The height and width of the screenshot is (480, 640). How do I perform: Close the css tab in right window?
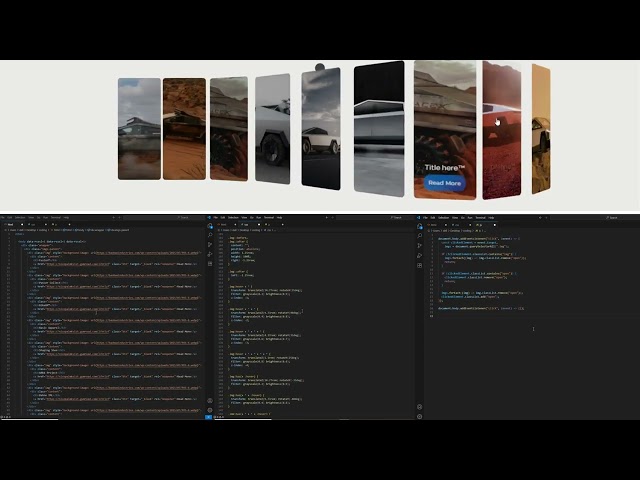pyautogui.click(x=470, y=225)
